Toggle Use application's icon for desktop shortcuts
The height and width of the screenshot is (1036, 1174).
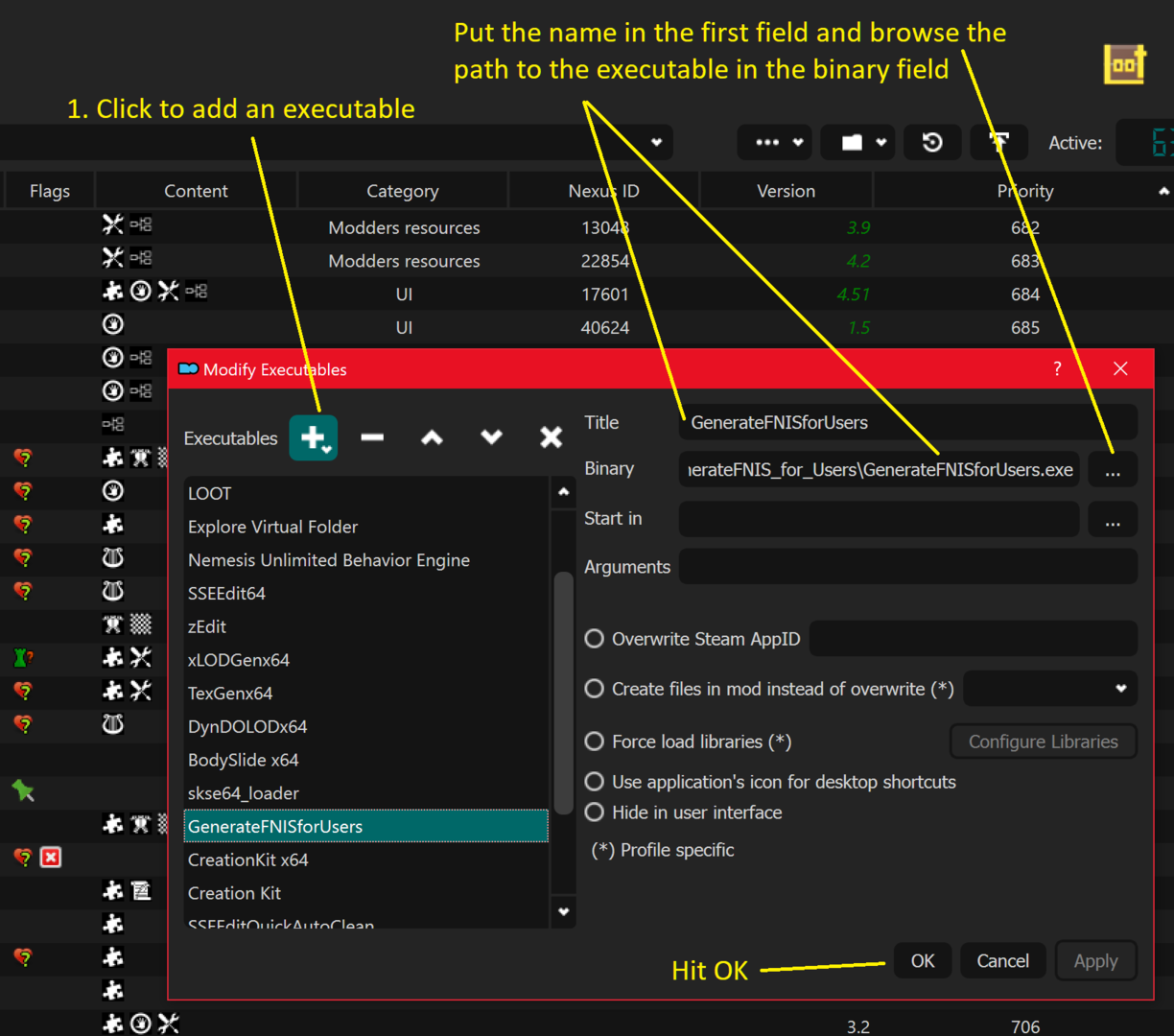pyautogui.click(x=595, y=782)
